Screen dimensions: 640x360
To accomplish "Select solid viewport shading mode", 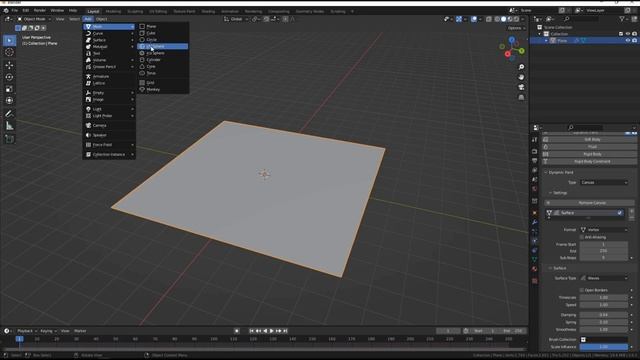I will 504,19.
